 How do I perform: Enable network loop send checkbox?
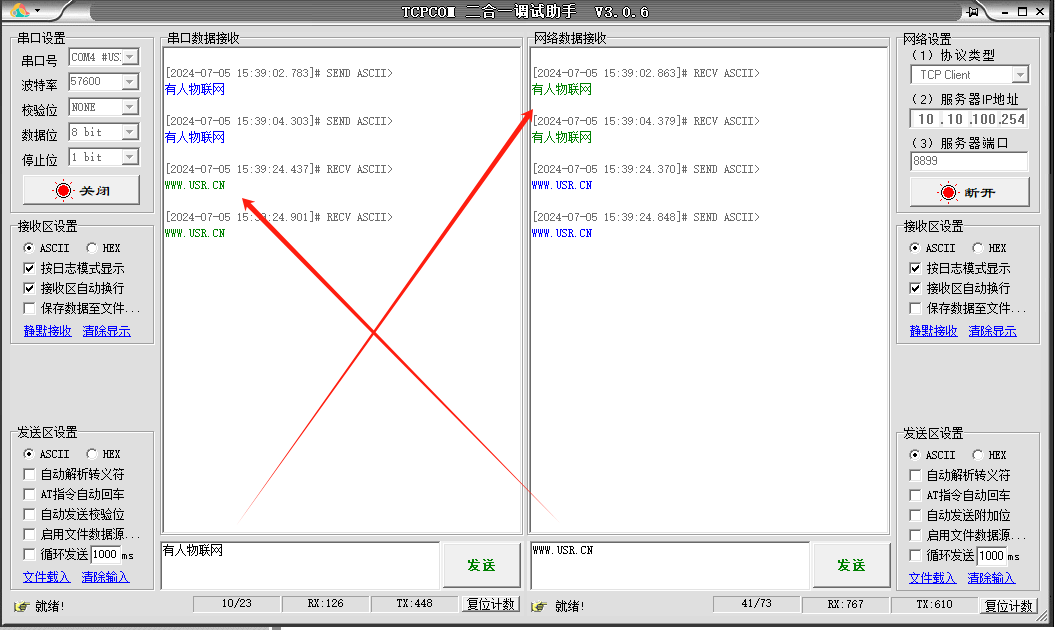915,555
